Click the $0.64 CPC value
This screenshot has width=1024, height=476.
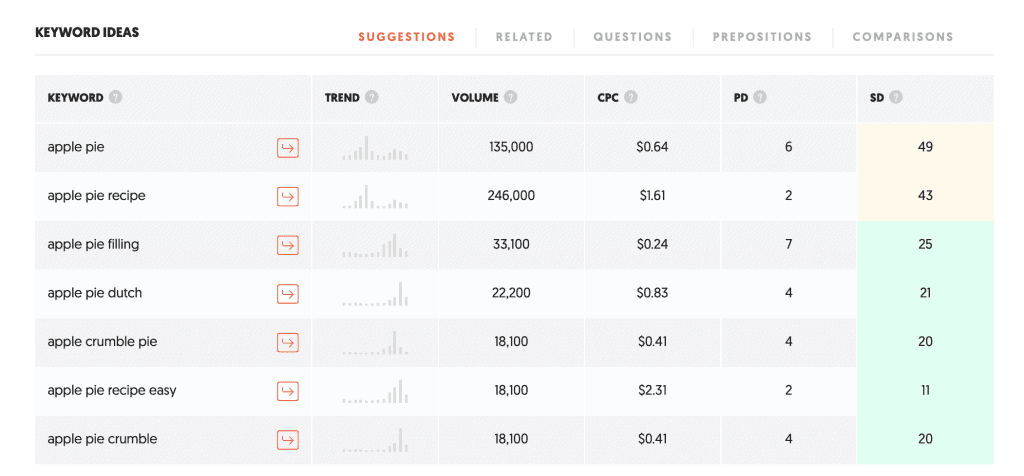(x=652, y=148)
